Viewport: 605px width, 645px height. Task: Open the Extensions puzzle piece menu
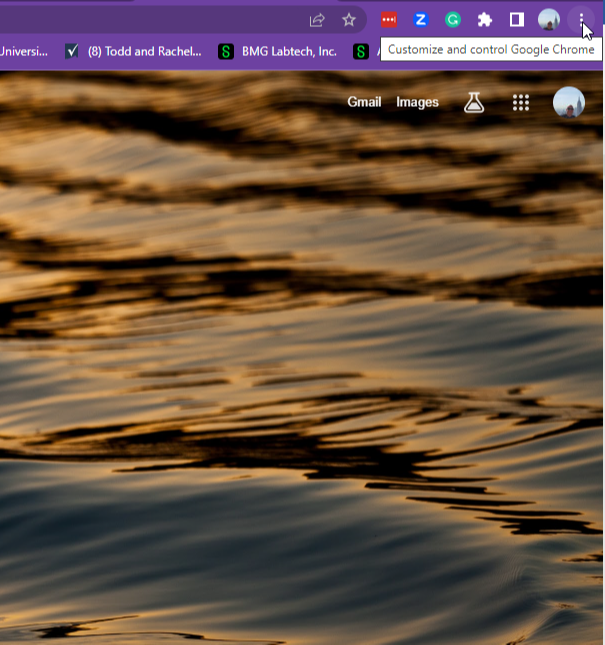[485, 20]
